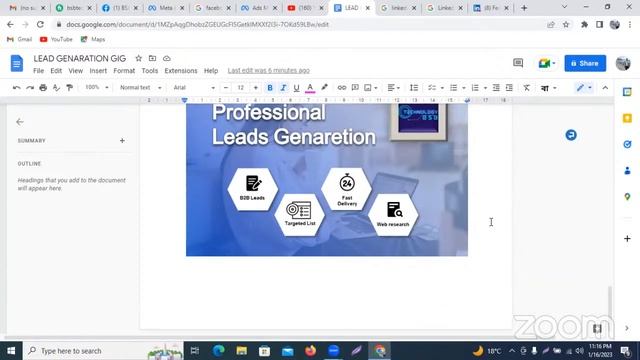The height and width of the screenshot is (360, 640).
Task: Insert a link using toolbar icon
Action: tap(342, 88)
